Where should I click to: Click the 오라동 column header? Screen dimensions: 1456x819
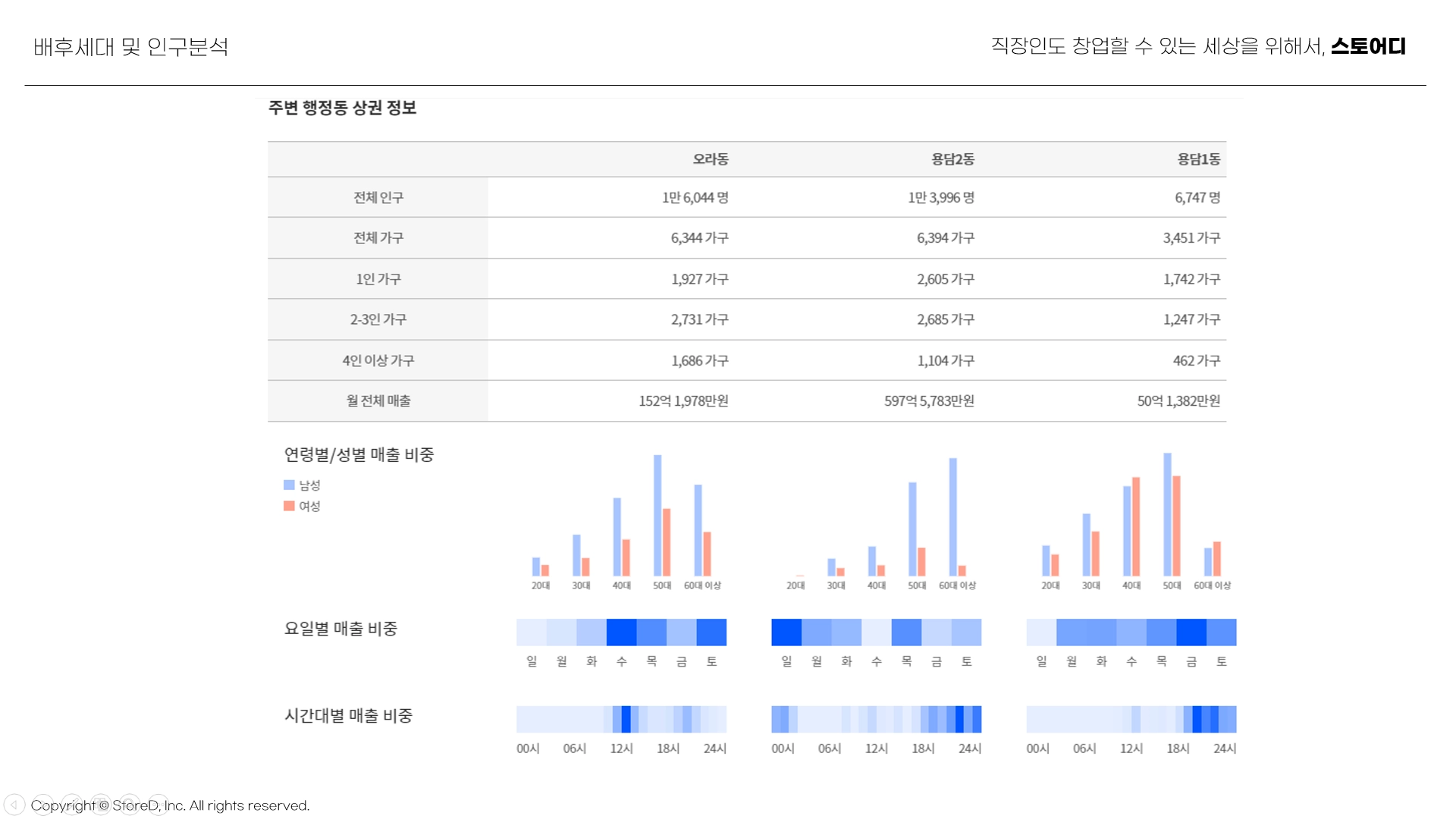point(710,159)
